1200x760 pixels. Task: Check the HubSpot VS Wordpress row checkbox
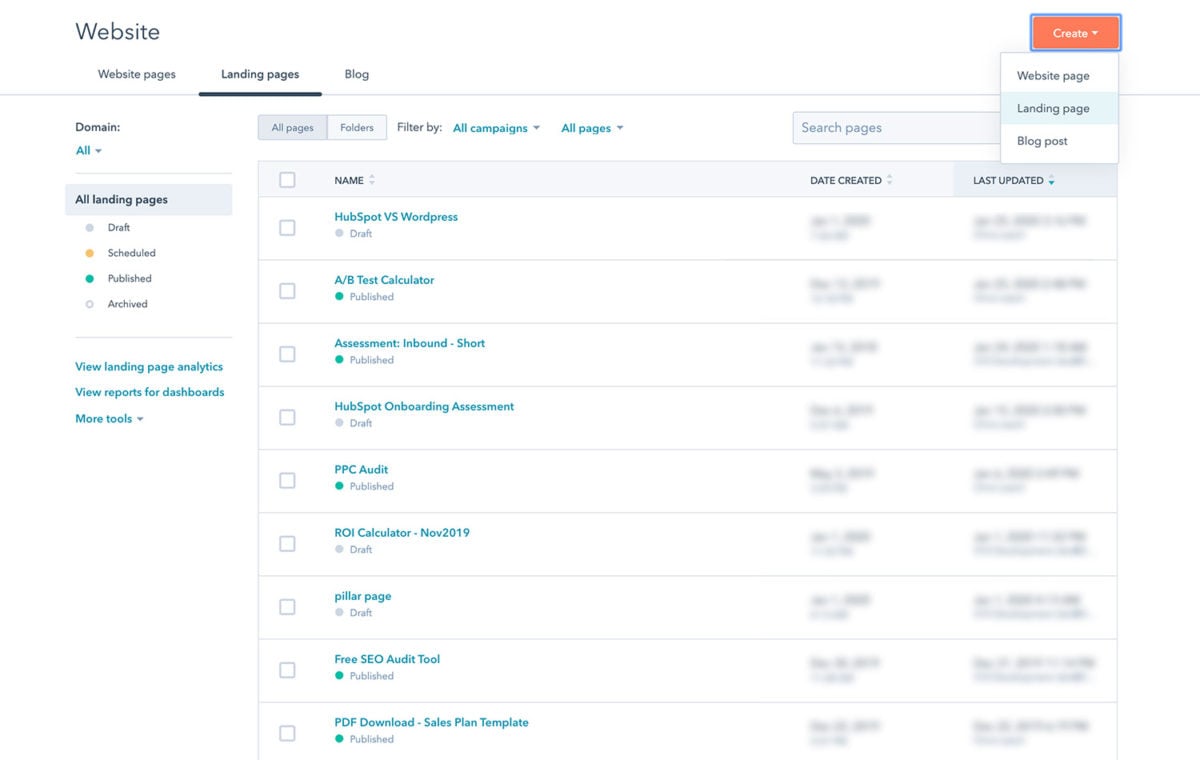pos(287,228)
